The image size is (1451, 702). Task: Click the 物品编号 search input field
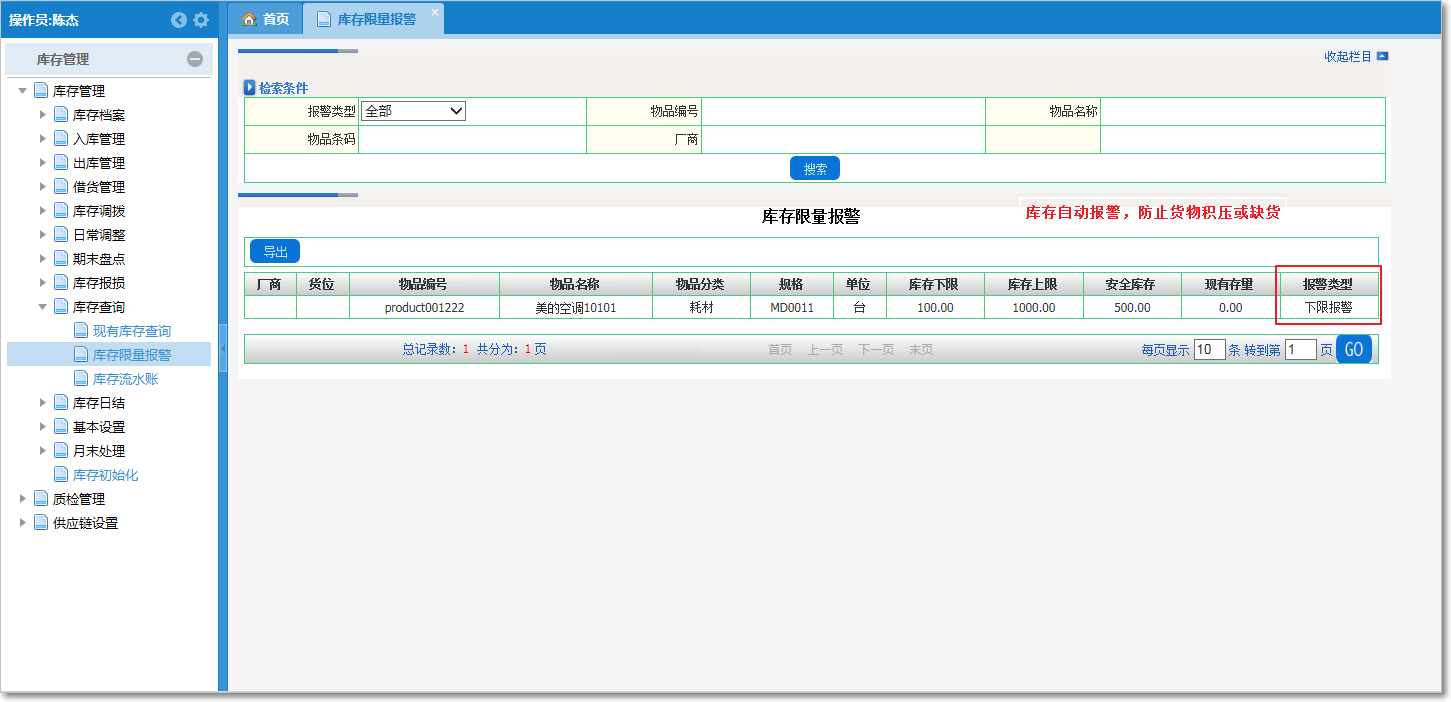pos(842,111)
